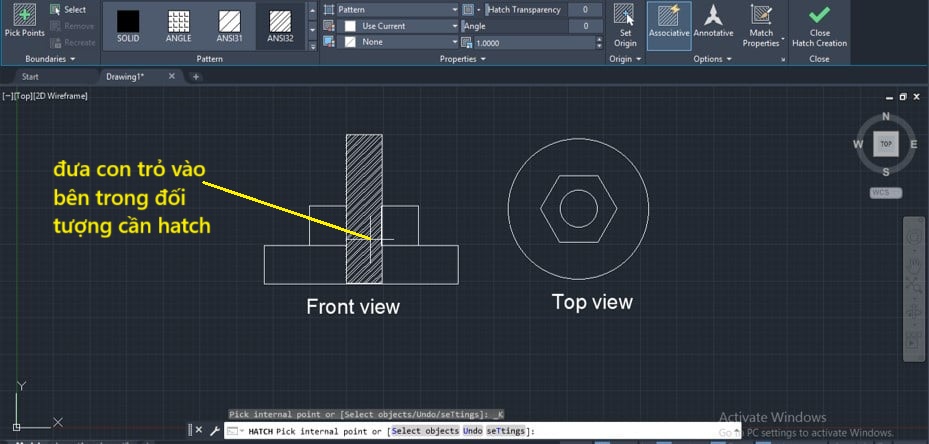Open the Match Properties dropdown arrow
The image size is (929, 444).
pos(783,40)
